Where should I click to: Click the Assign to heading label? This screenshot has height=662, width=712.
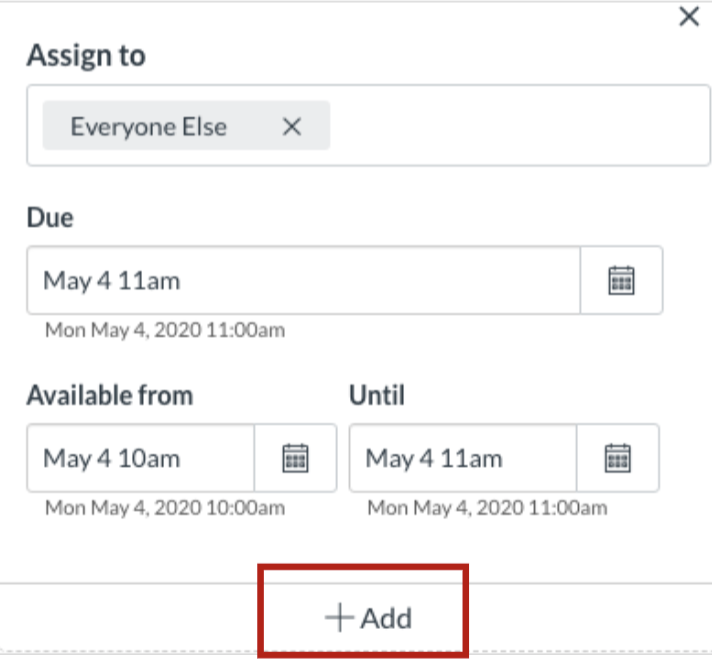(x=86, y=55)
